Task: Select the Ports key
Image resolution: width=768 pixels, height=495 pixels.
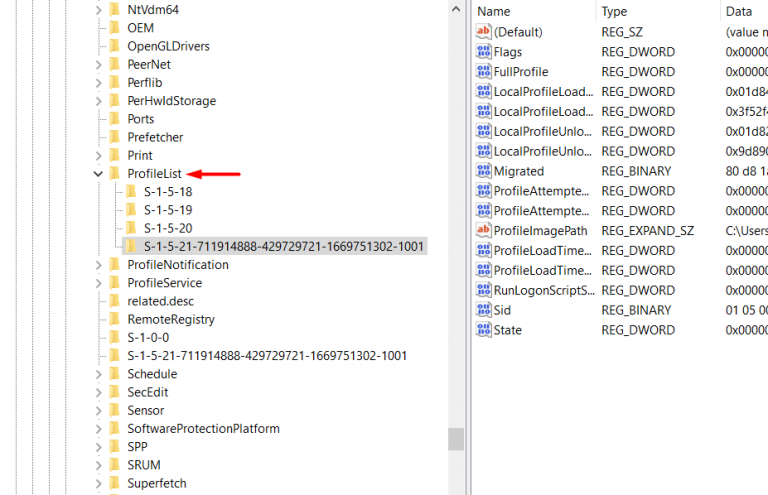Action: [141, 119]
